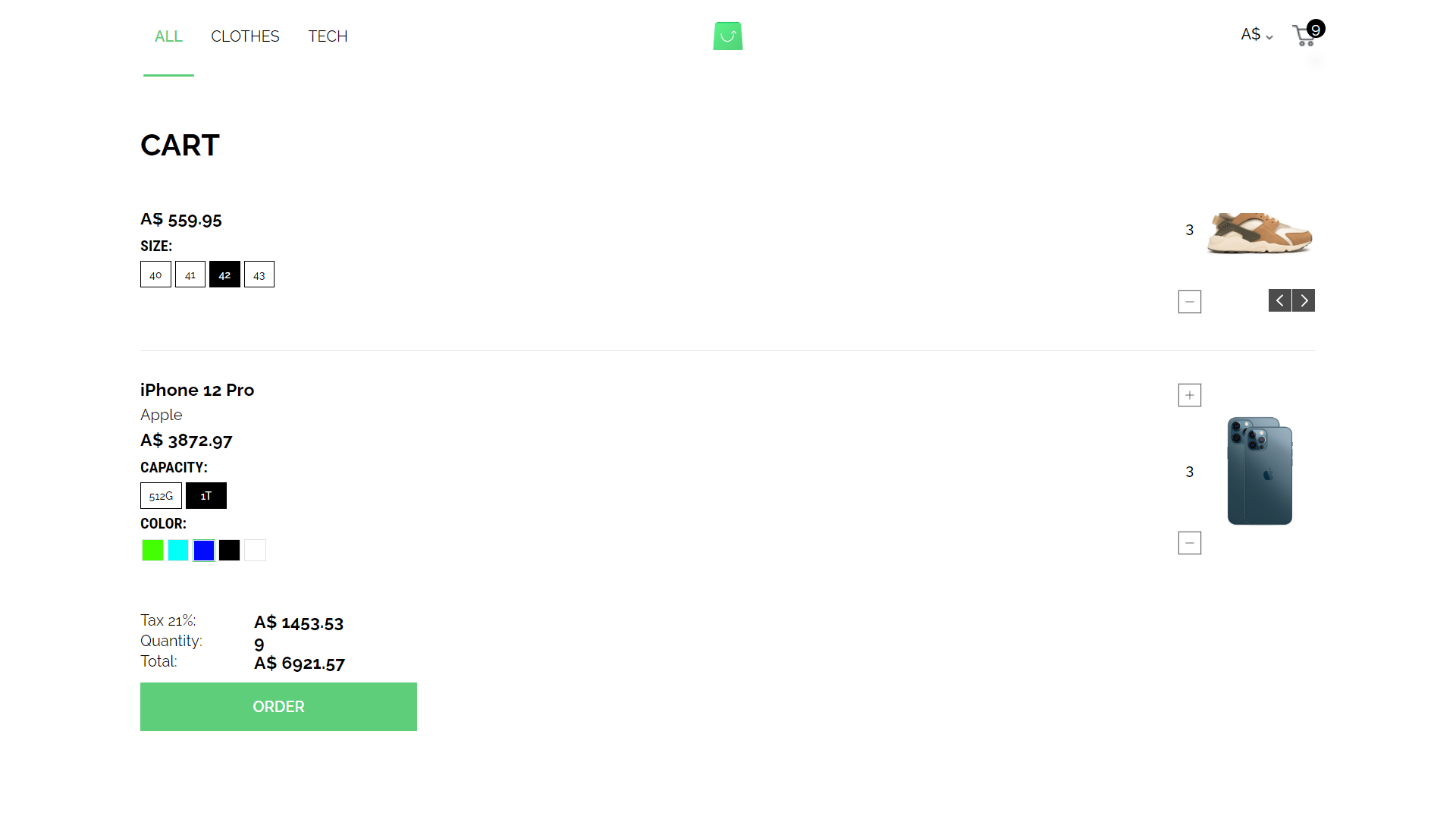Switch to the TECH category tab
This screenshot has height=819, width=1456.
[328, 36]
